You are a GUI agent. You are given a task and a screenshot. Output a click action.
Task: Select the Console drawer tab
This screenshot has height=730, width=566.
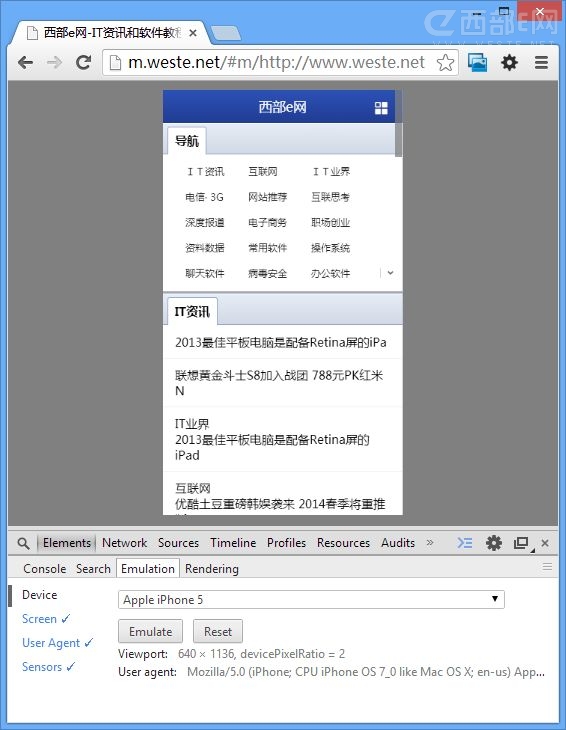click(x=45, y=568)
